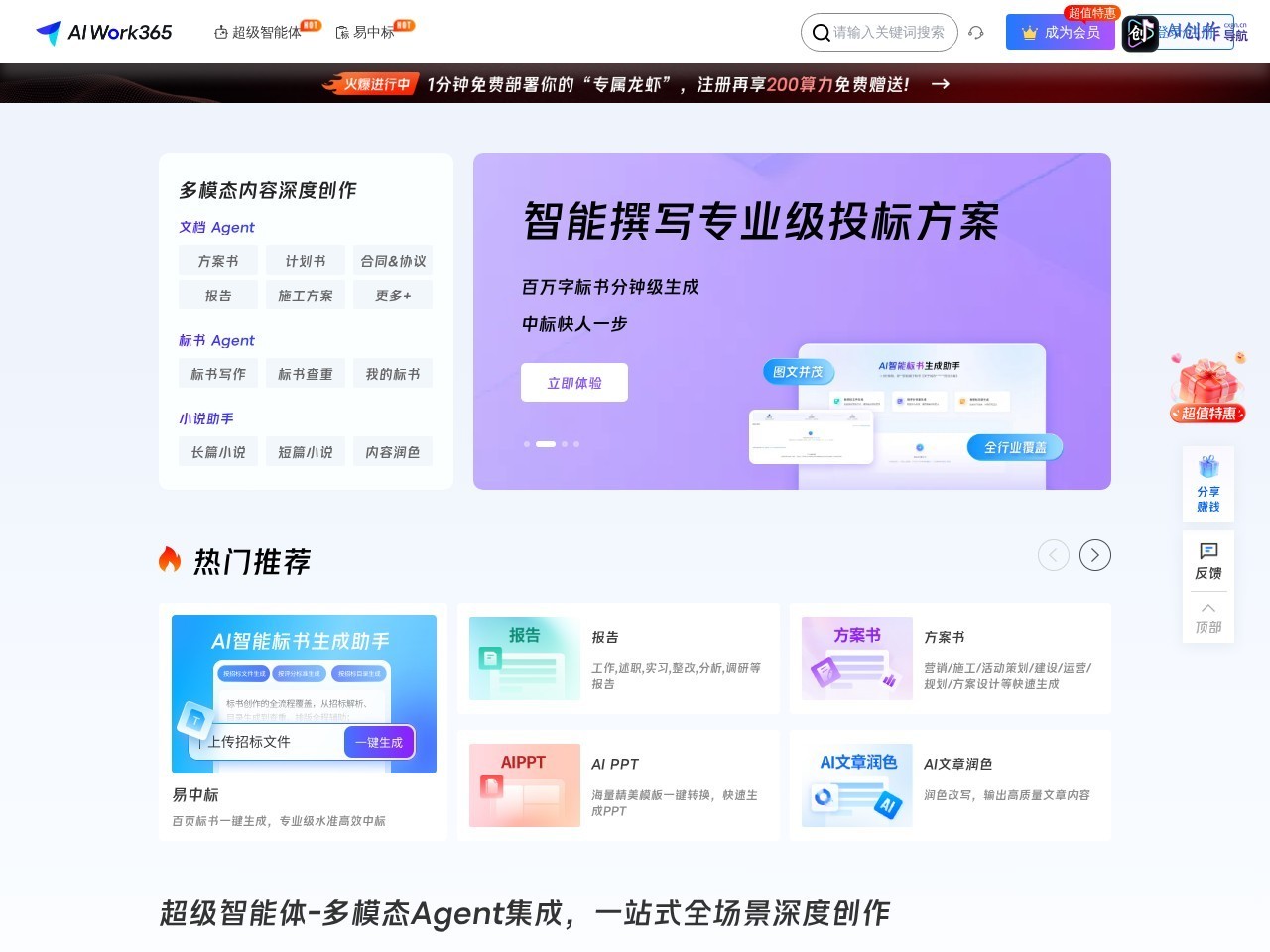This screenshot has height=952, width=1270.
Task: Select the fourth carousel dot
Action: pos(576,444)
